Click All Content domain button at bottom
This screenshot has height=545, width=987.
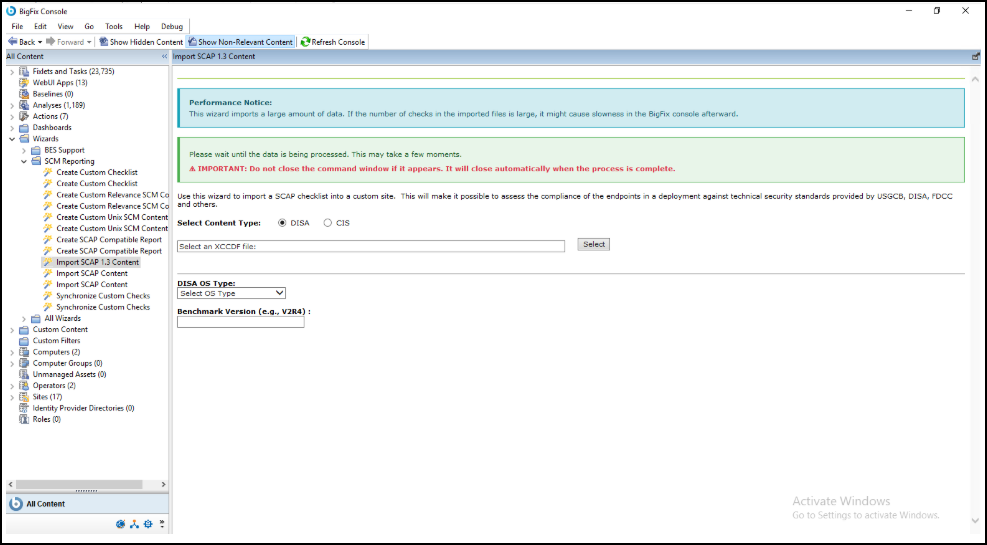[x=85, y=504]
